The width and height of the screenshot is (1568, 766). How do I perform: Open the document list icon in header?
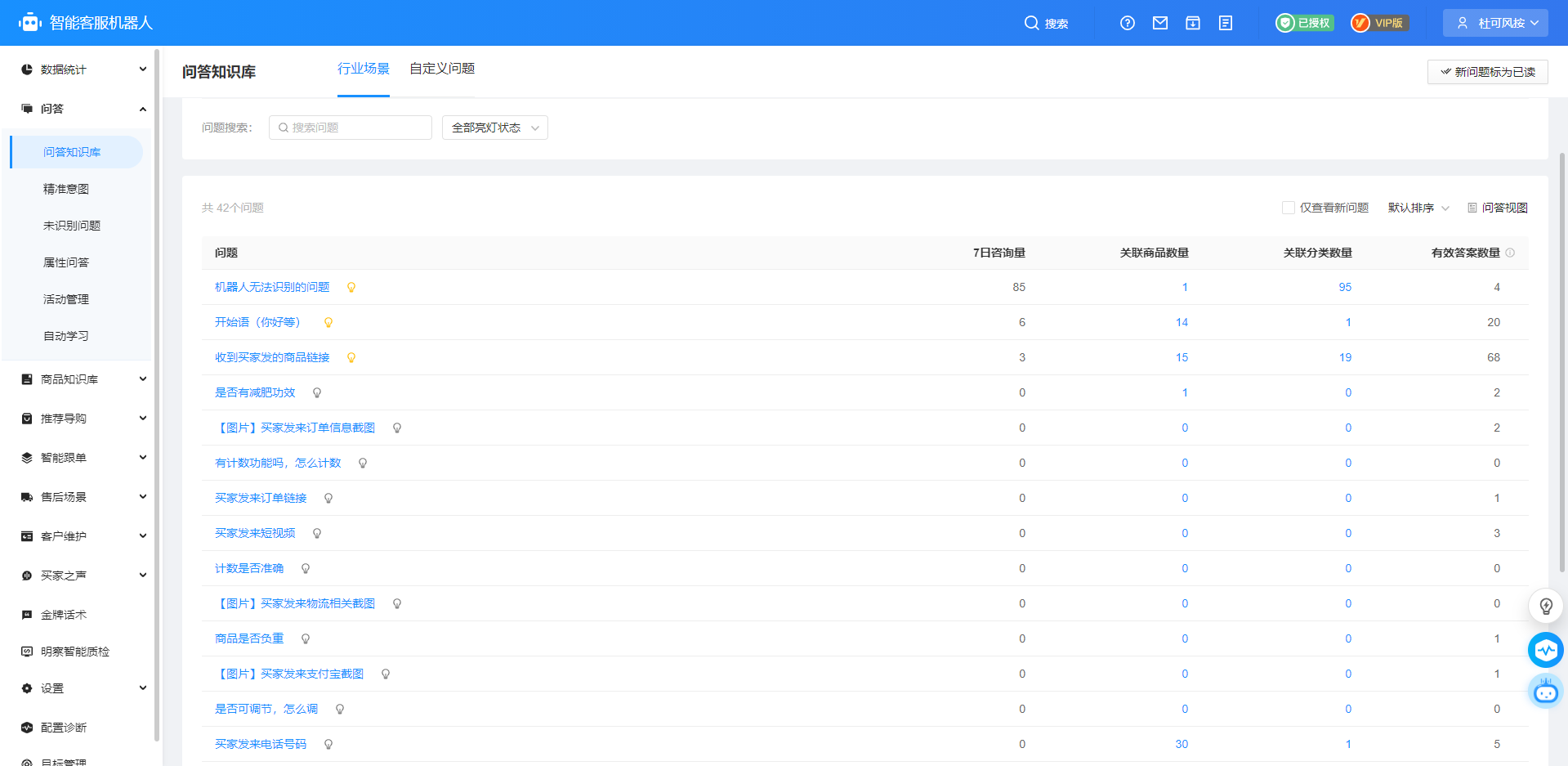coord(1226,23)
